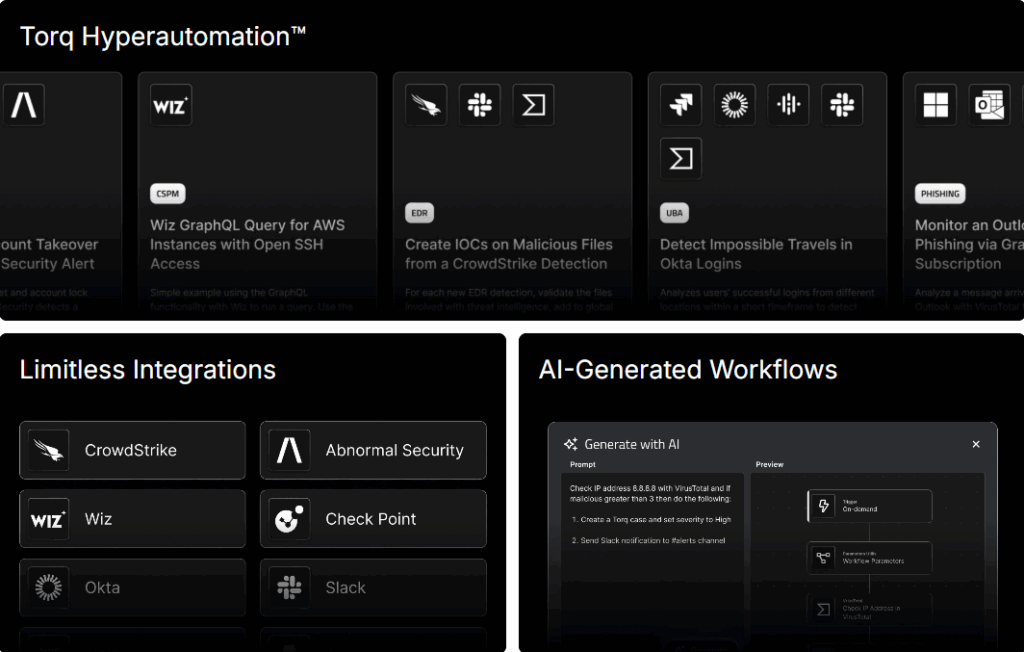Click the Okta sunburst icon in the UBA card
This screenshot has width=1024, height=652.
pyautogui.click(x=734, y=105)
